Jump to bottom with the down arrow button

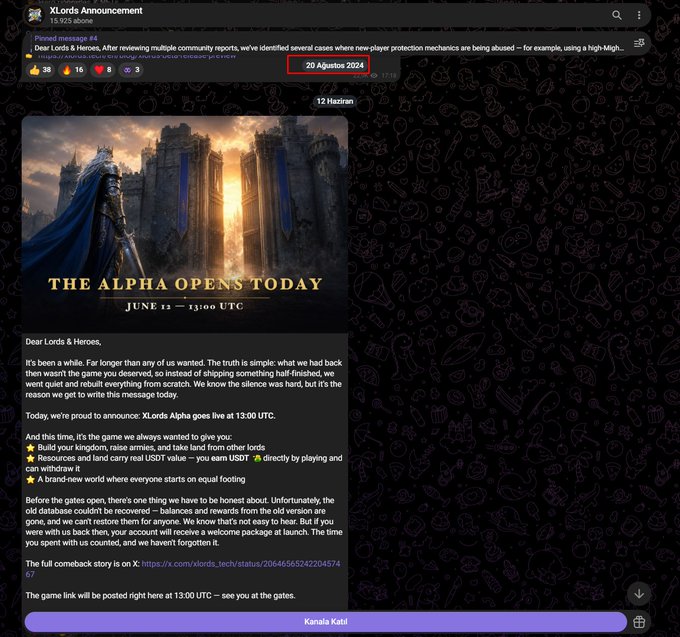click(639, 594)
